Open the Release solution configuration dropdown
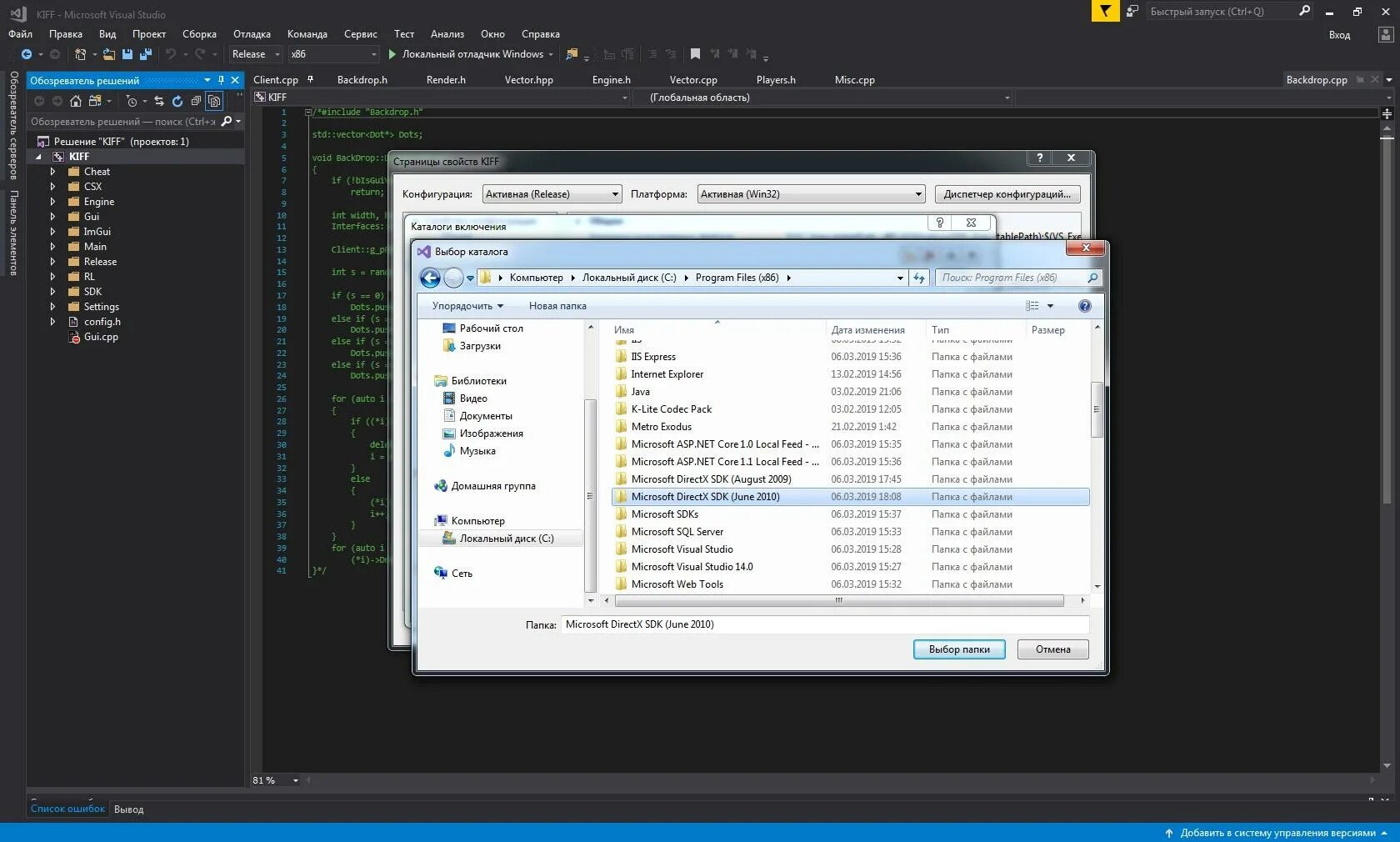 257,54
